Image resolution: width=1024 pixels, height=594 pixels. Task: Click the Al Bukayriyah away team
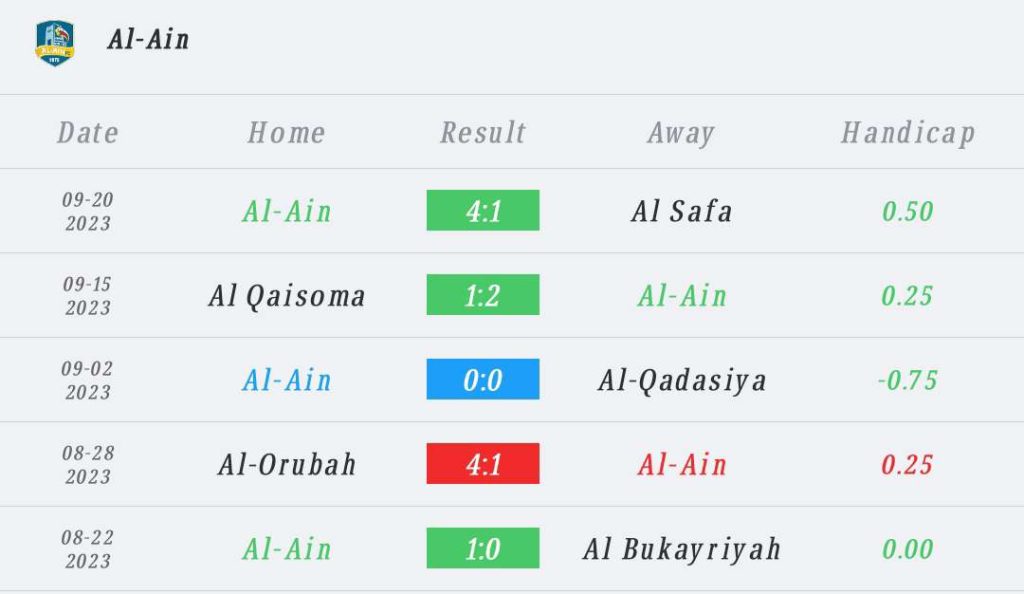tap(682, 549)
